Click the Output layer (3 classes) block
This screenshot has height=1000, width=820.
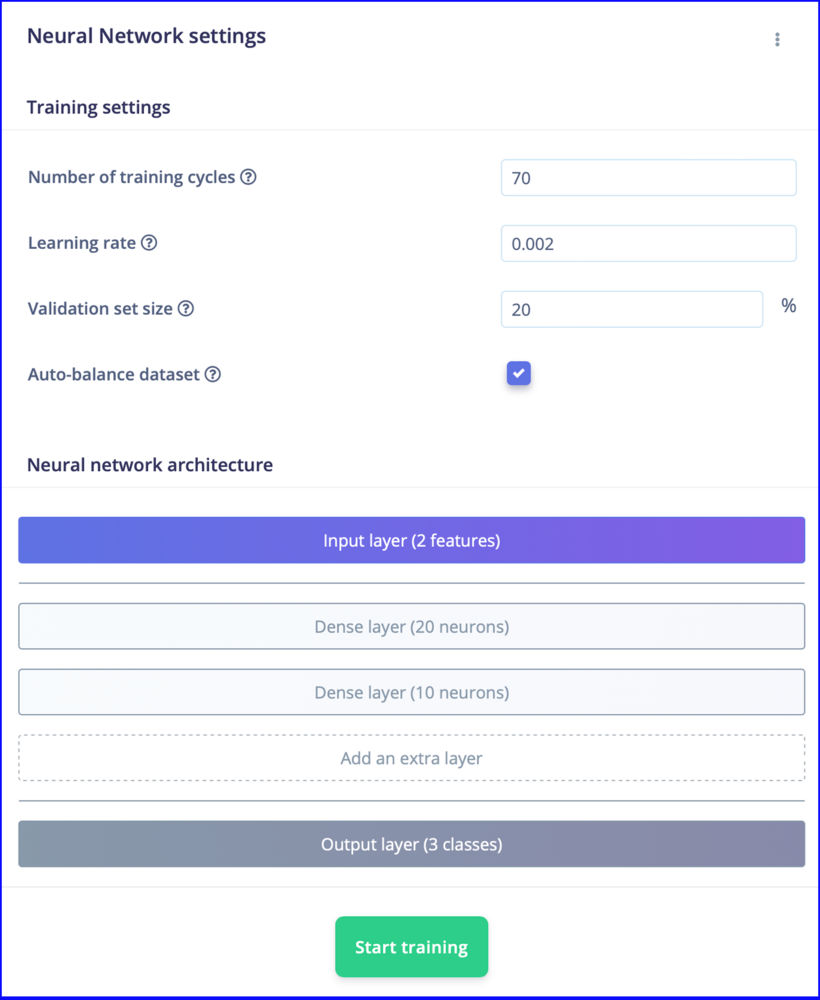pyautogui.click(x=411, y=844)
